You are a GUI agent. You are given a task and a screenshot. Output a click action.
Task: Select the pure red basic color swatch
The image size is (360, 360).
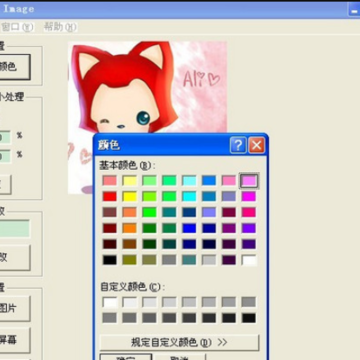(x=110, y=196)
